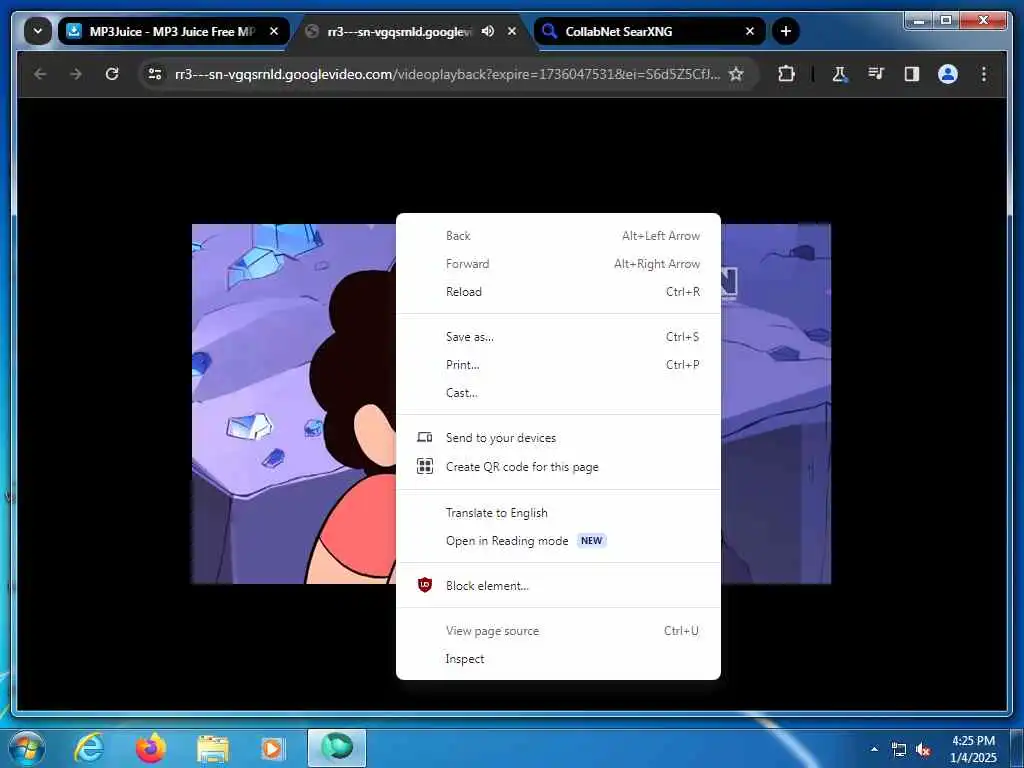
Task: Launch Internet Explorer from taskbar
Action: [89, 748]
